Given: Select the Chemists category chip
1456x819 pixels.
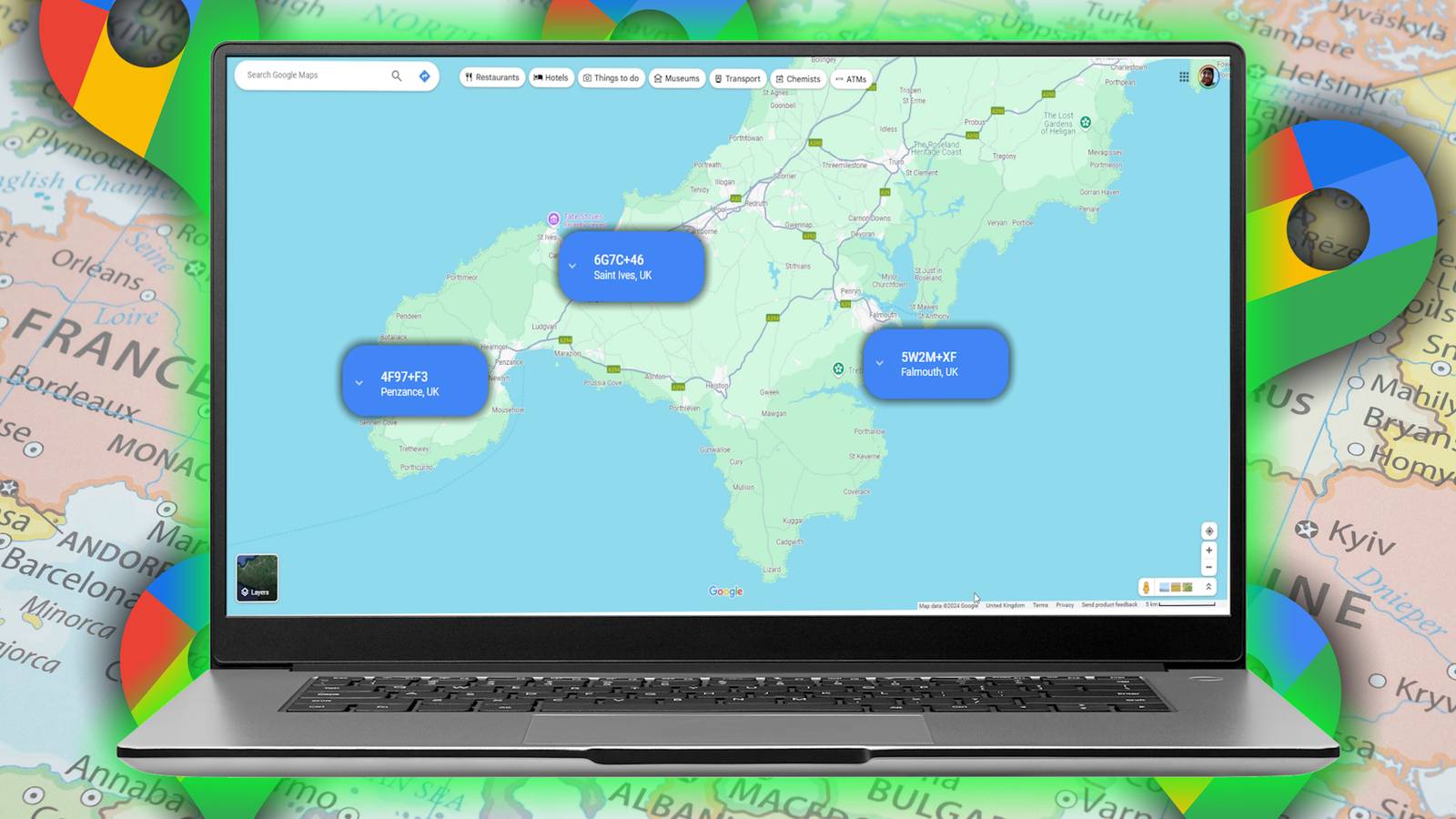Looking at the screenshot, I should [x=798, y=79].
